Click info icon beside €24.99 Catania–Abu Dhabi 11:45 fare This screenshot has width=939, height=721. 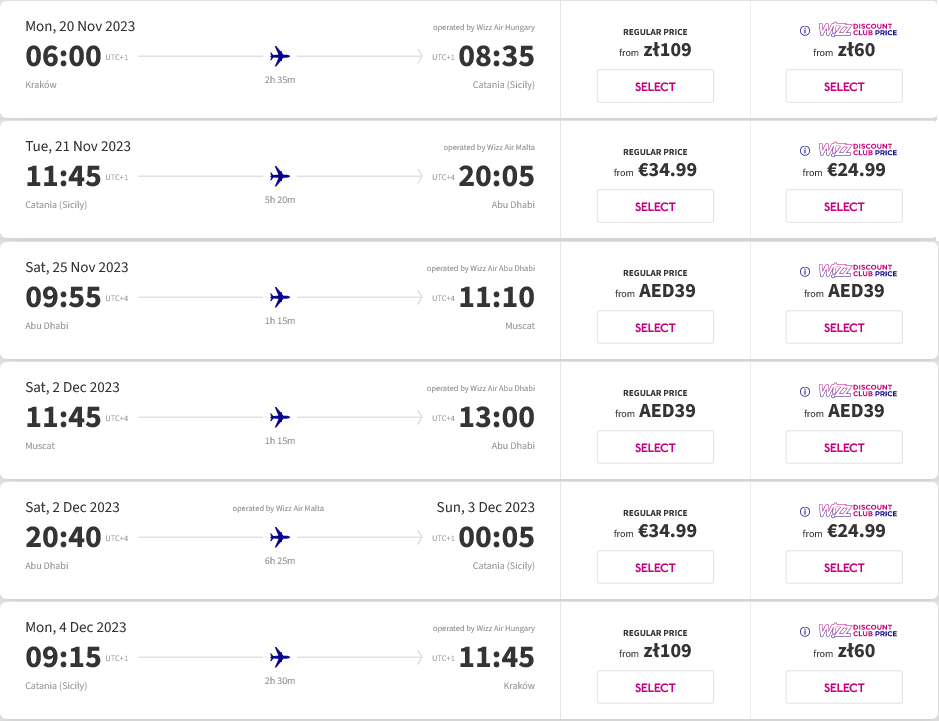click(805, 151)
